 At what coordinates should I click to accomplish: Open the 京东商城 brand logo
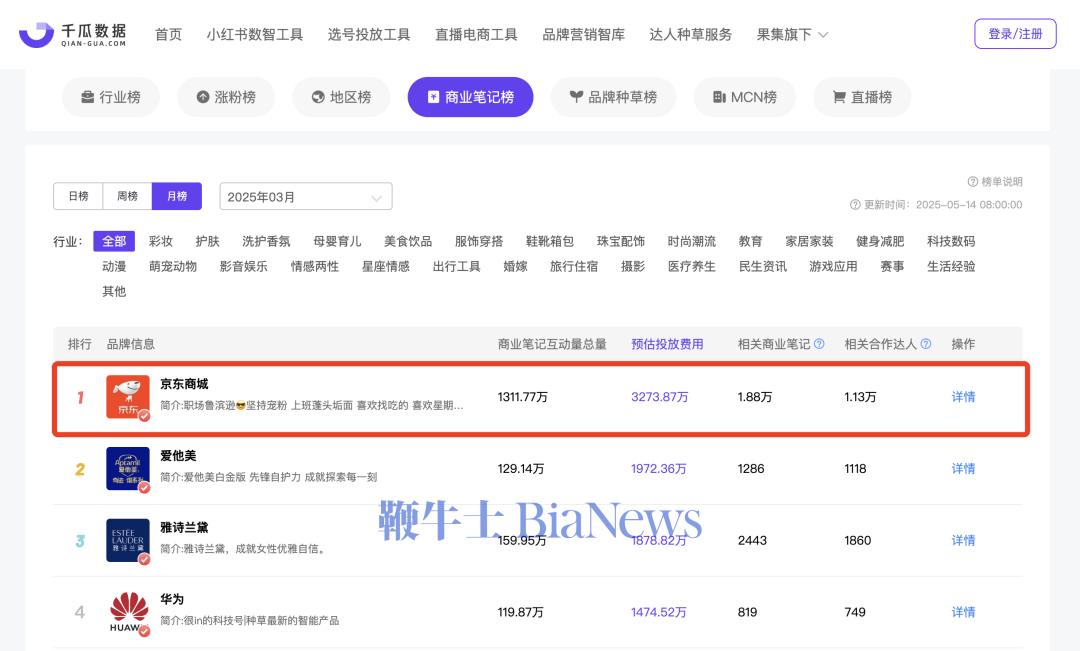128,397
